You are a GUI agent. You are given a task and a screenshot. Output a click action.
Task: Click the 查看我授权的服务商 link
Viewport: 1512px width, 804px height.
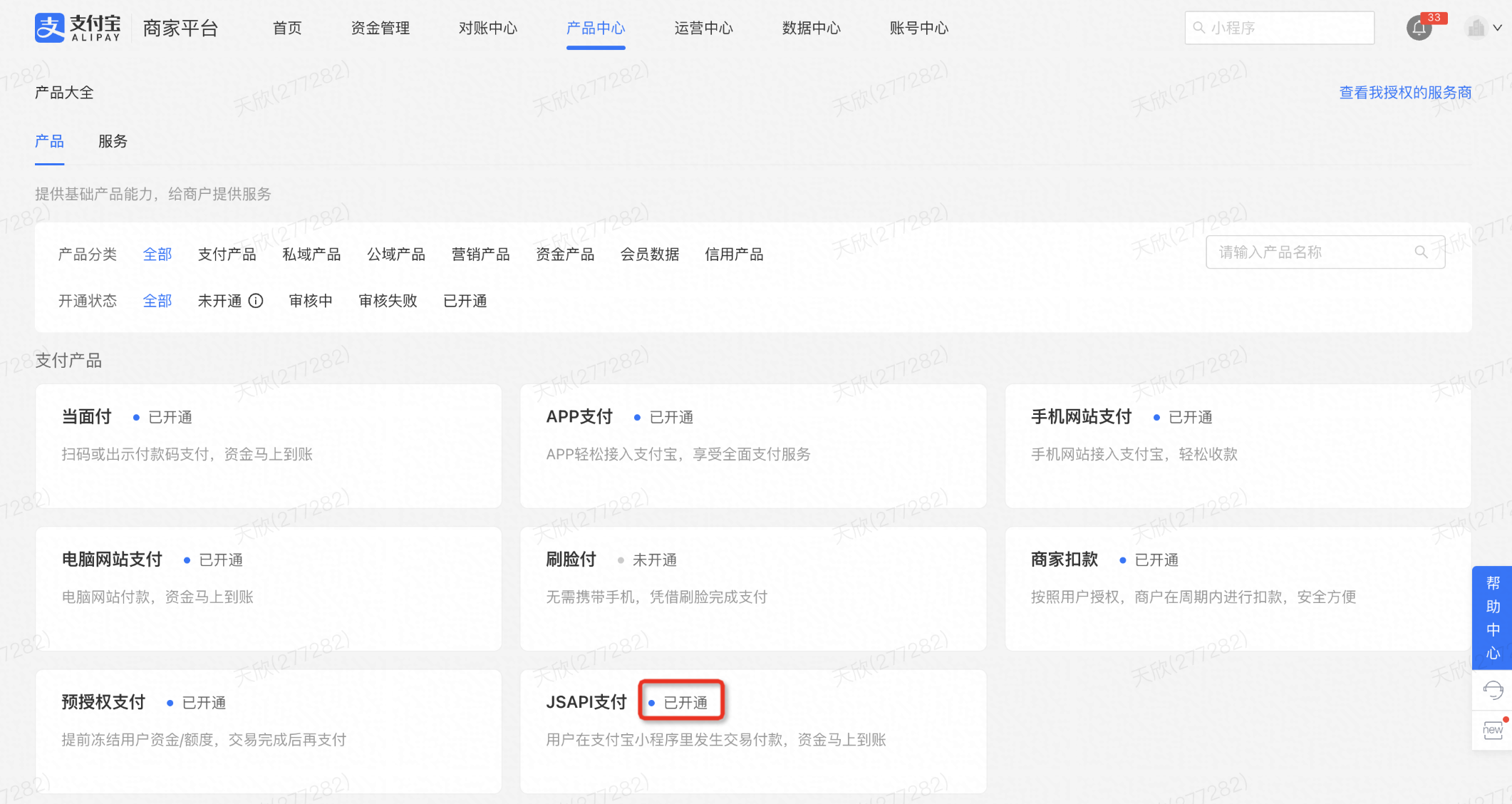pos(1404,92)
